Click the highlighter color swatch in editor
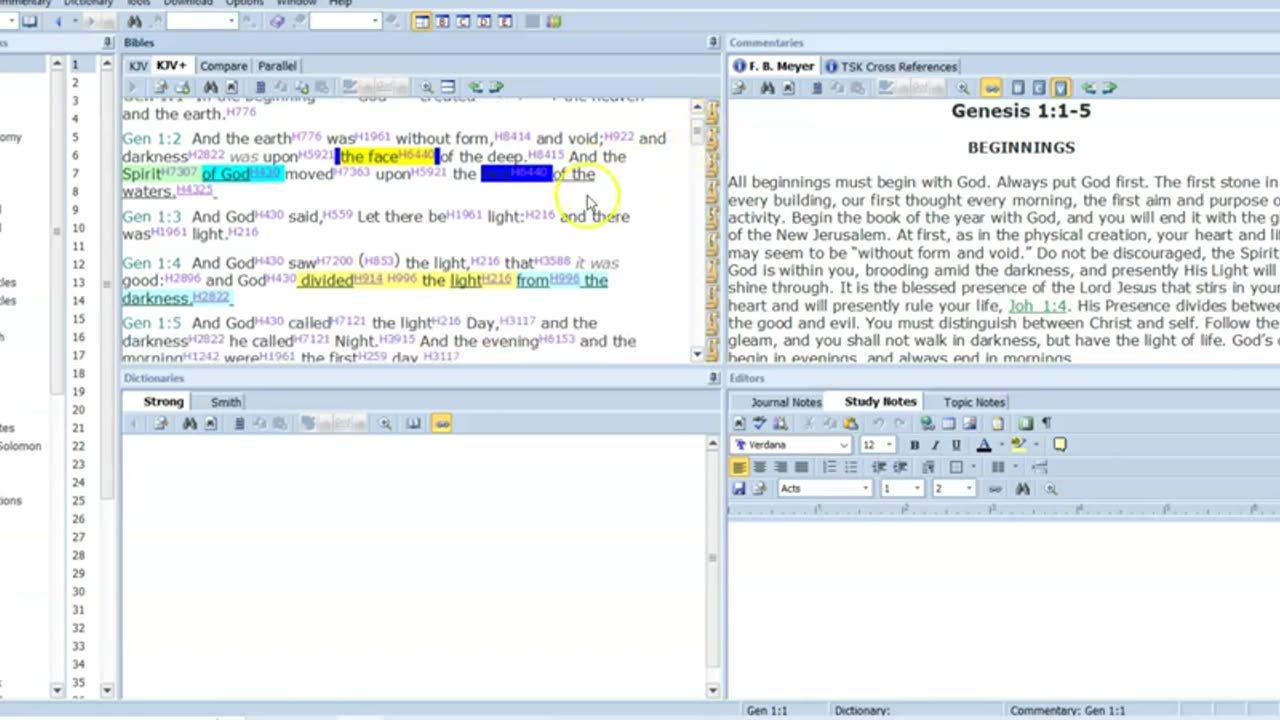 click(1019, 445)
